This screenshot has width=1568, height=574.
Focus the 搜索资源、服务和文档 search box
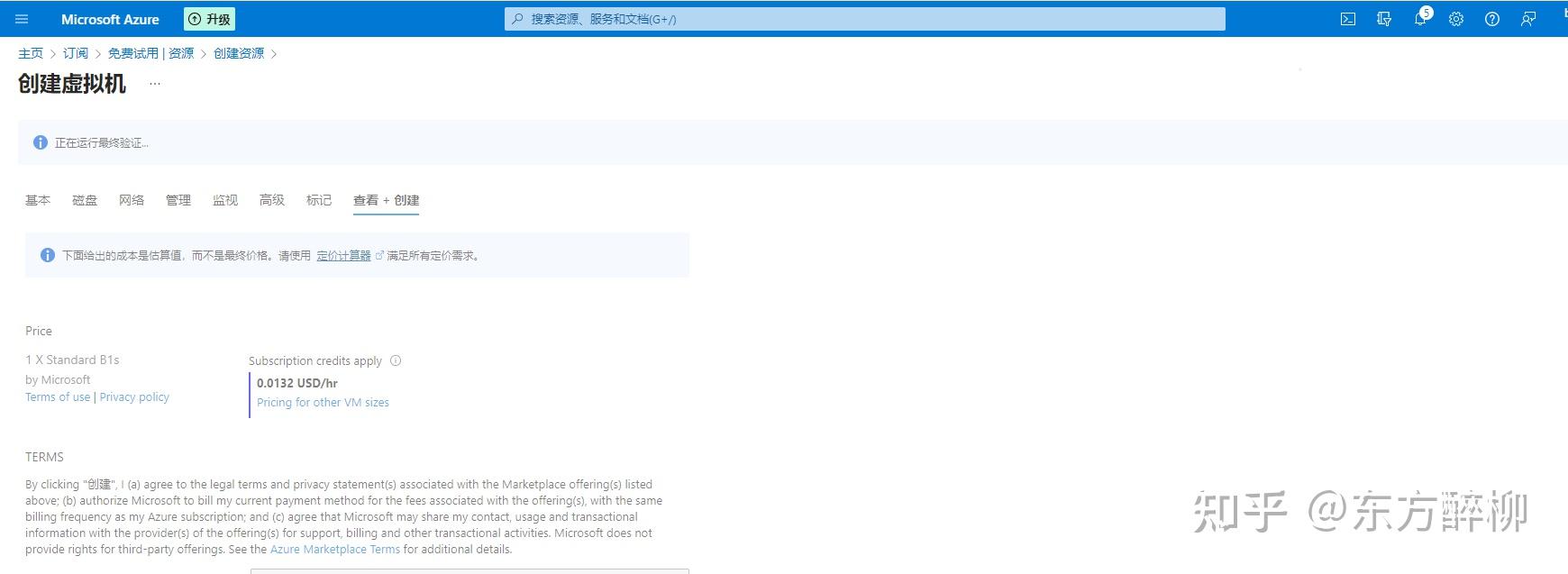[x=864, y=19]
